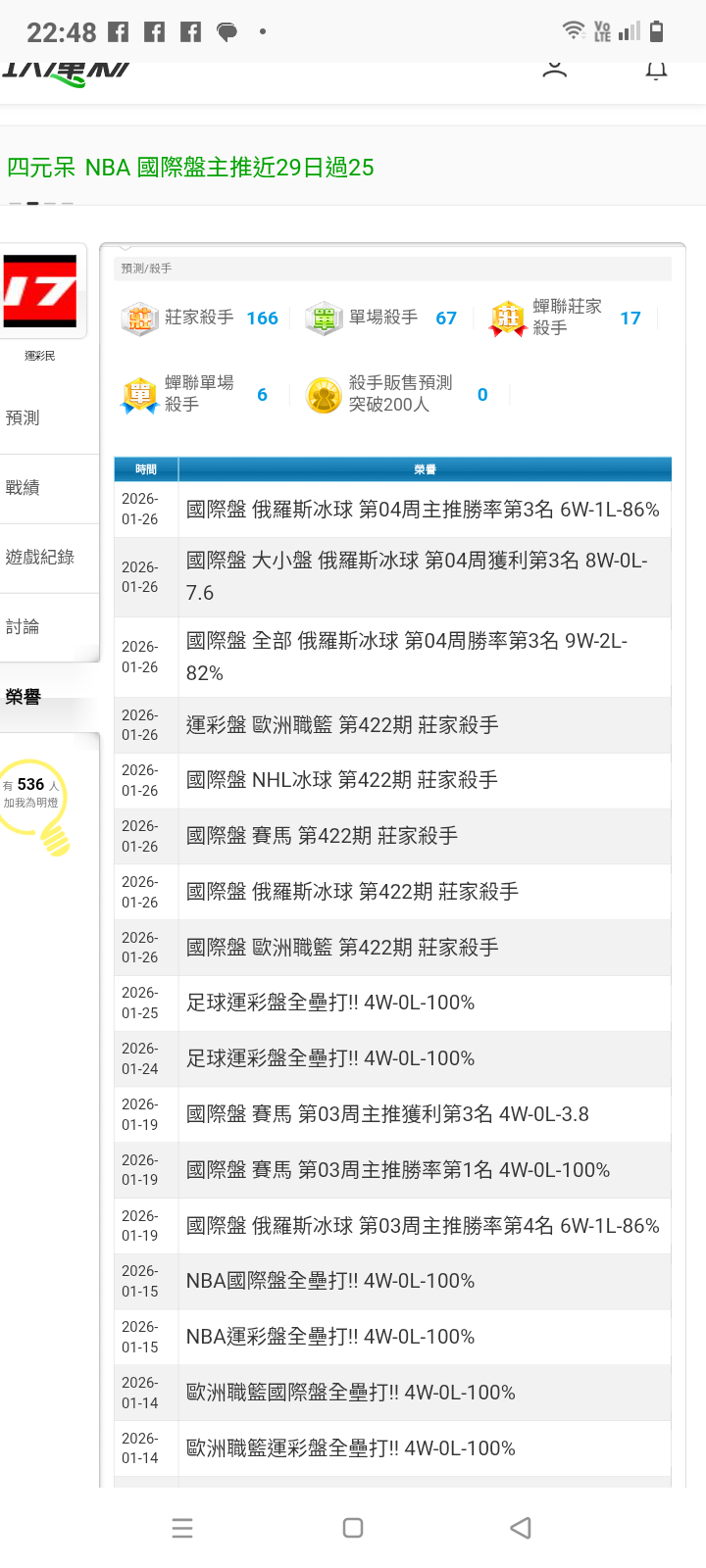Open the 預測 sidebar tab

click(x=49, y=418)
